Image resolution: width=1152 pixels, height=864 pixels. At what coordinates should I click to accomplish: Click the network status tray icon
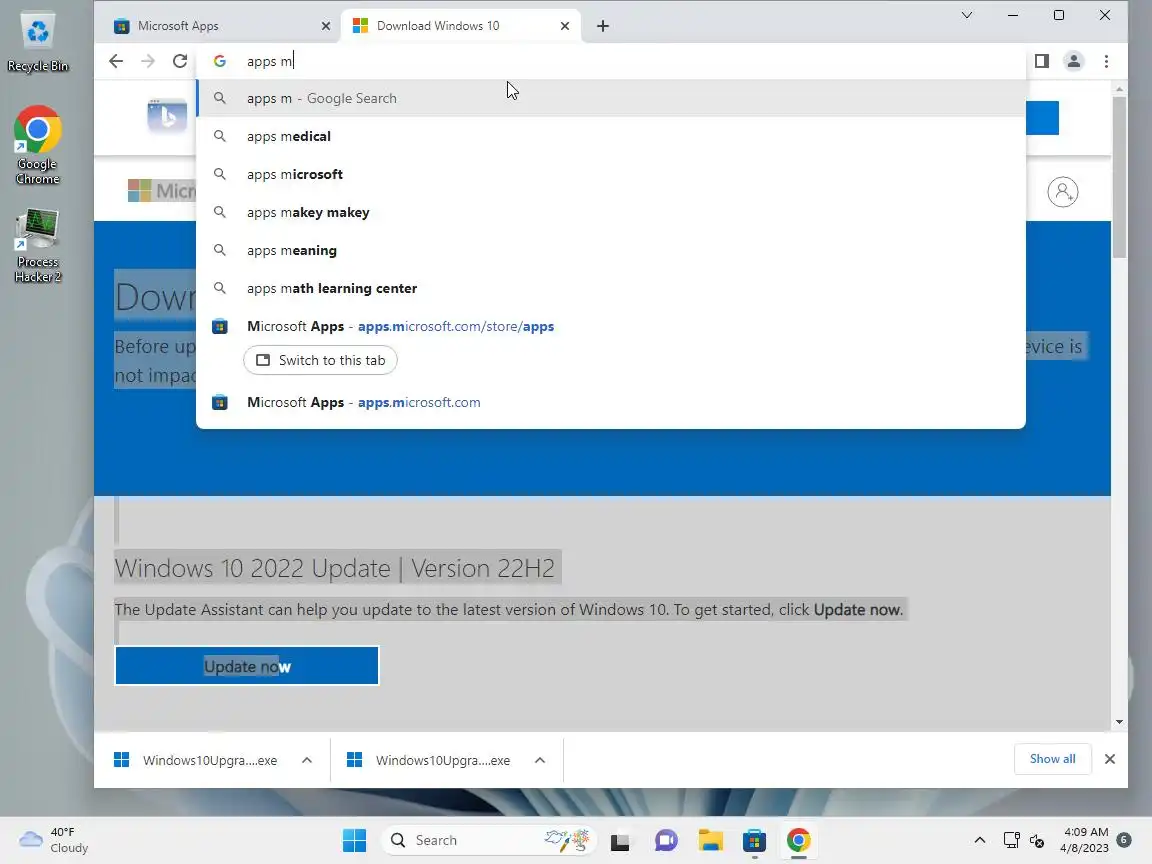1012,840
